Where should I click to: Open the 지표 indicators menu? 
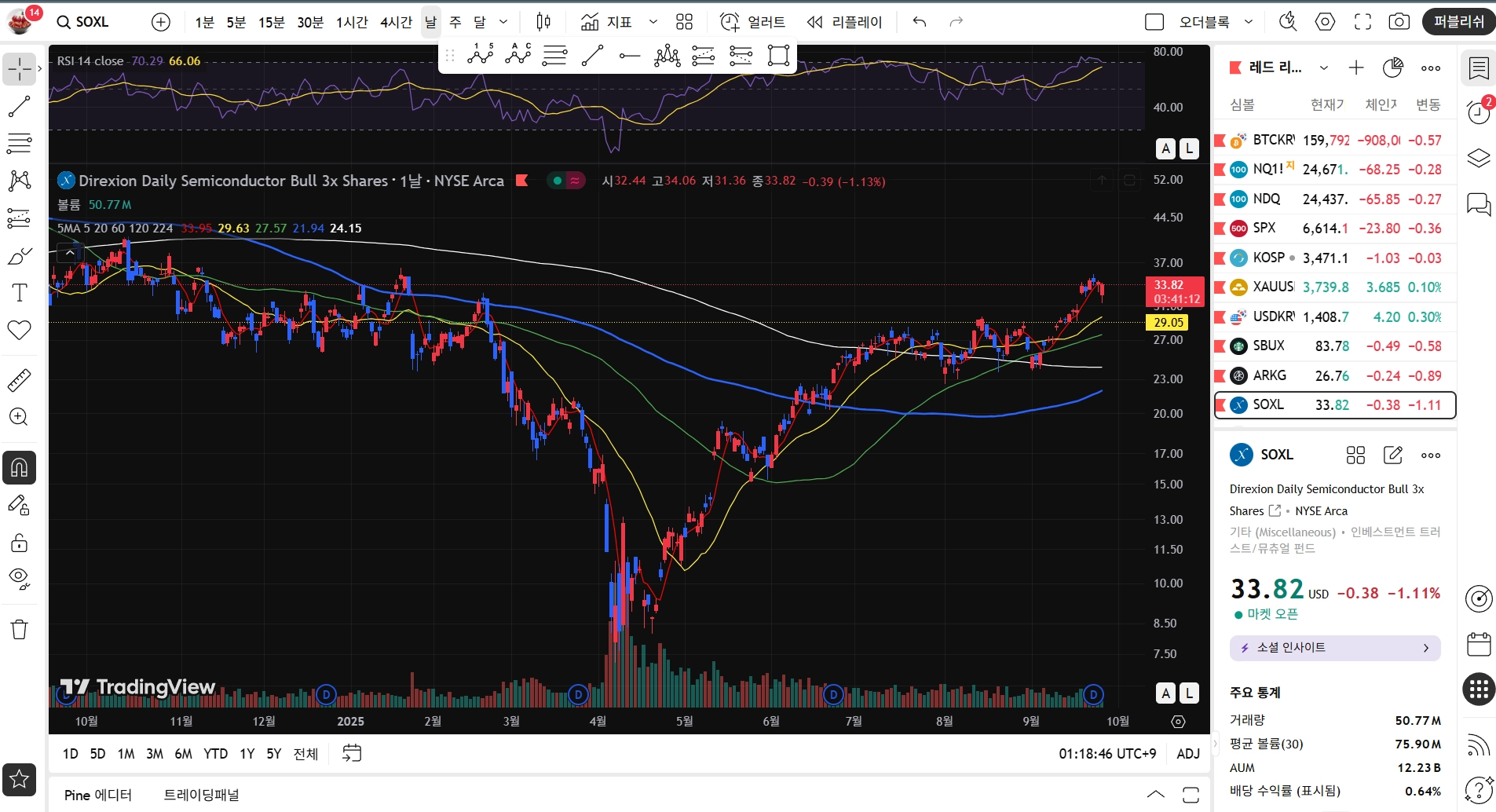pyautogui.click(x=606, y=22)
